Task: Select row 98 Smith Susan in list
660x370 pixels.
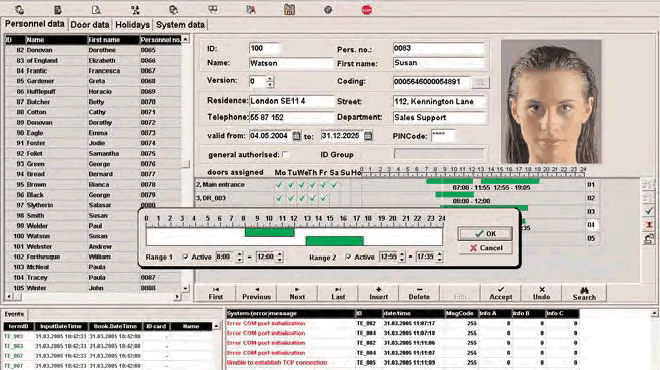Action: pyautogui.click(x=93, y=216)
